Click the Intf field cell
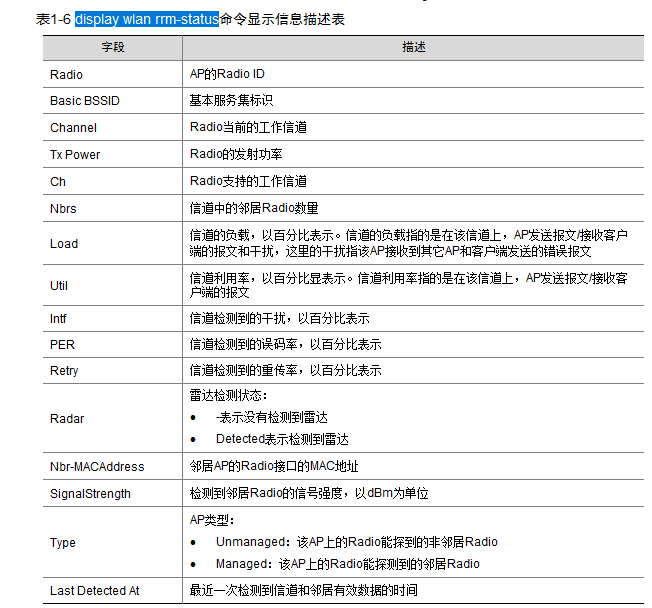 (113, 319)
